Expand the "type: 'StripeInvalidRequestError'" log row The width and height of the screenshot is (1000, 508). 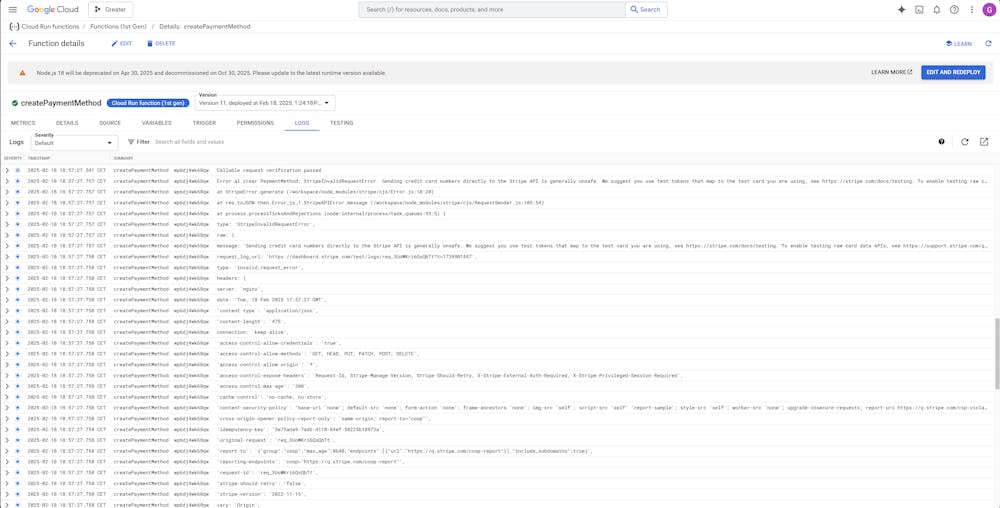coord(7,224)
